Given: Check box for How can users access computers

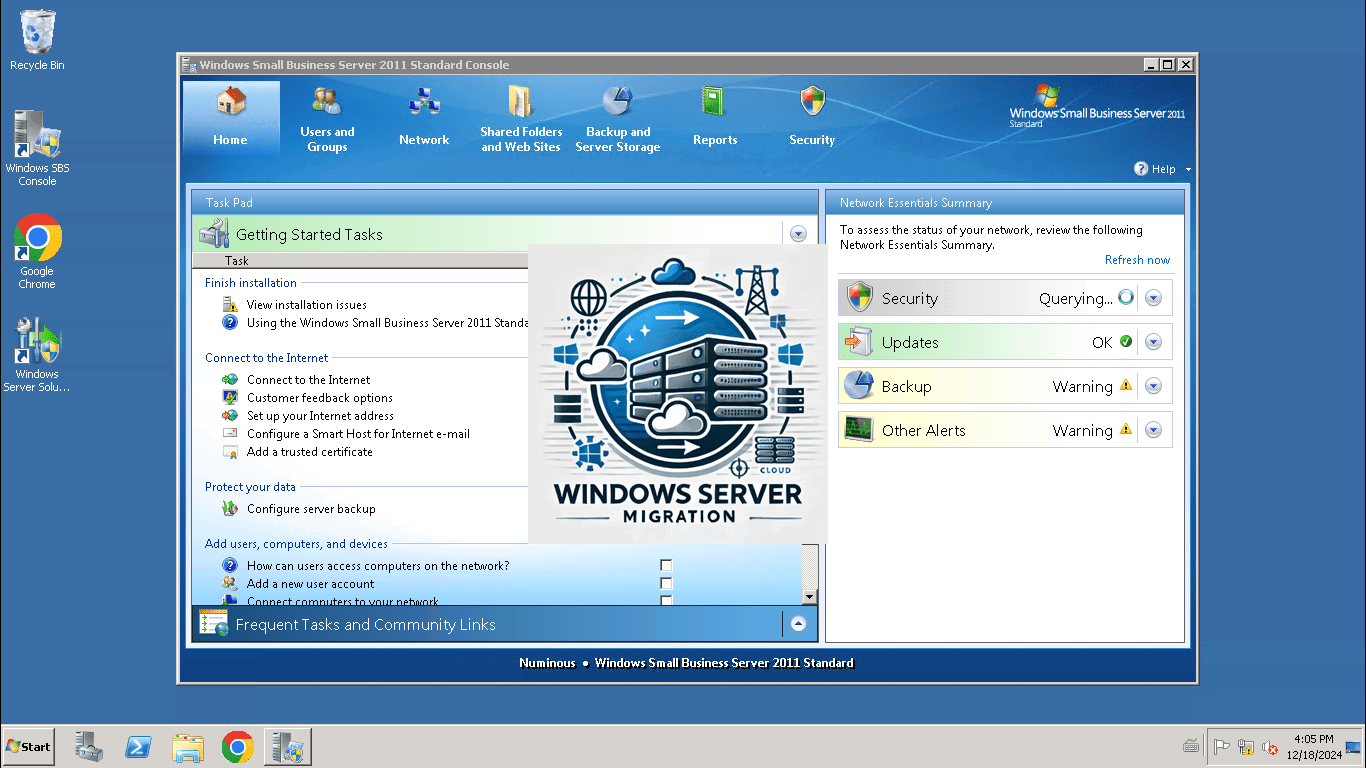Looking at the screenshot, I should [666, 566].
